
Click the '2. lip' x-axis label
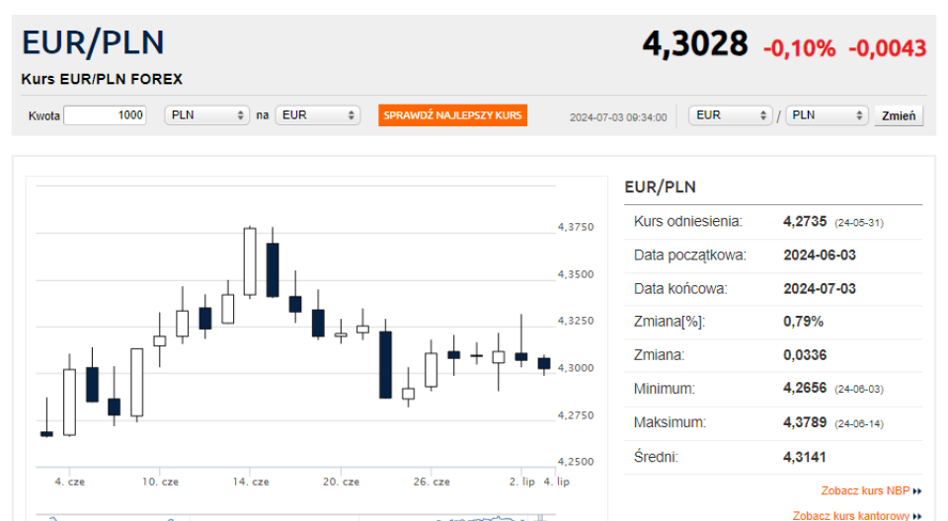522,482
